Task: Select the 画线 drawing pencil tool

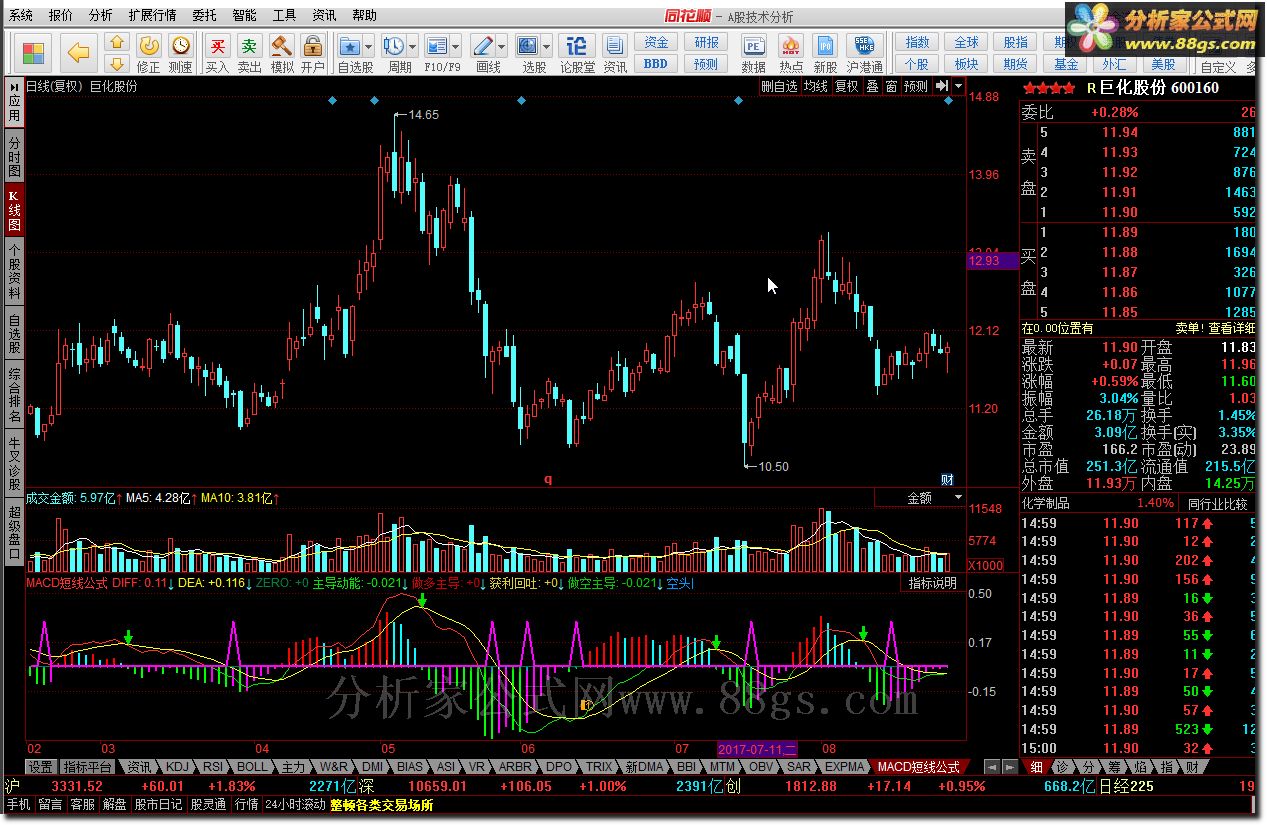Action: (482, 46)
